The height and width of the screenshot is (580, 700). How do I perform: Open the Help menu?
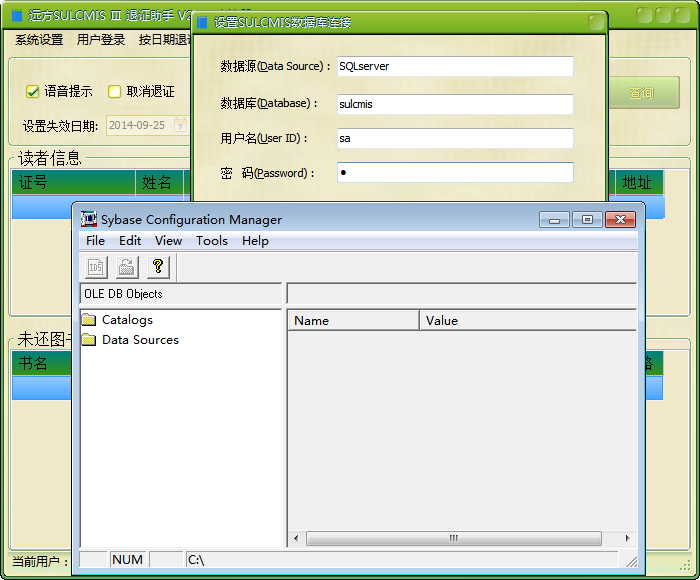tap(255, 241)
